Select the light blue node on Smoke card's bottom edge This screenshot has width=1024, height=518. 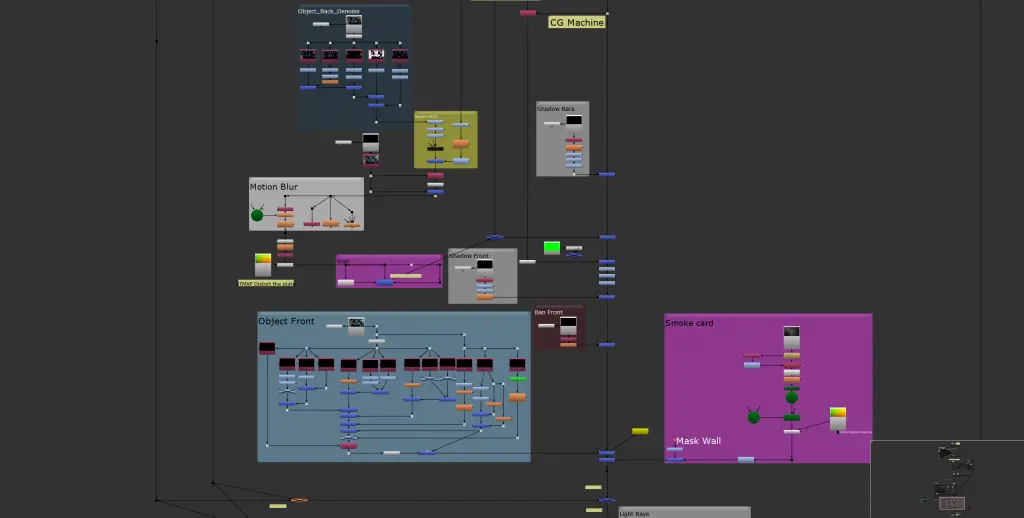[x=746, y=460]
